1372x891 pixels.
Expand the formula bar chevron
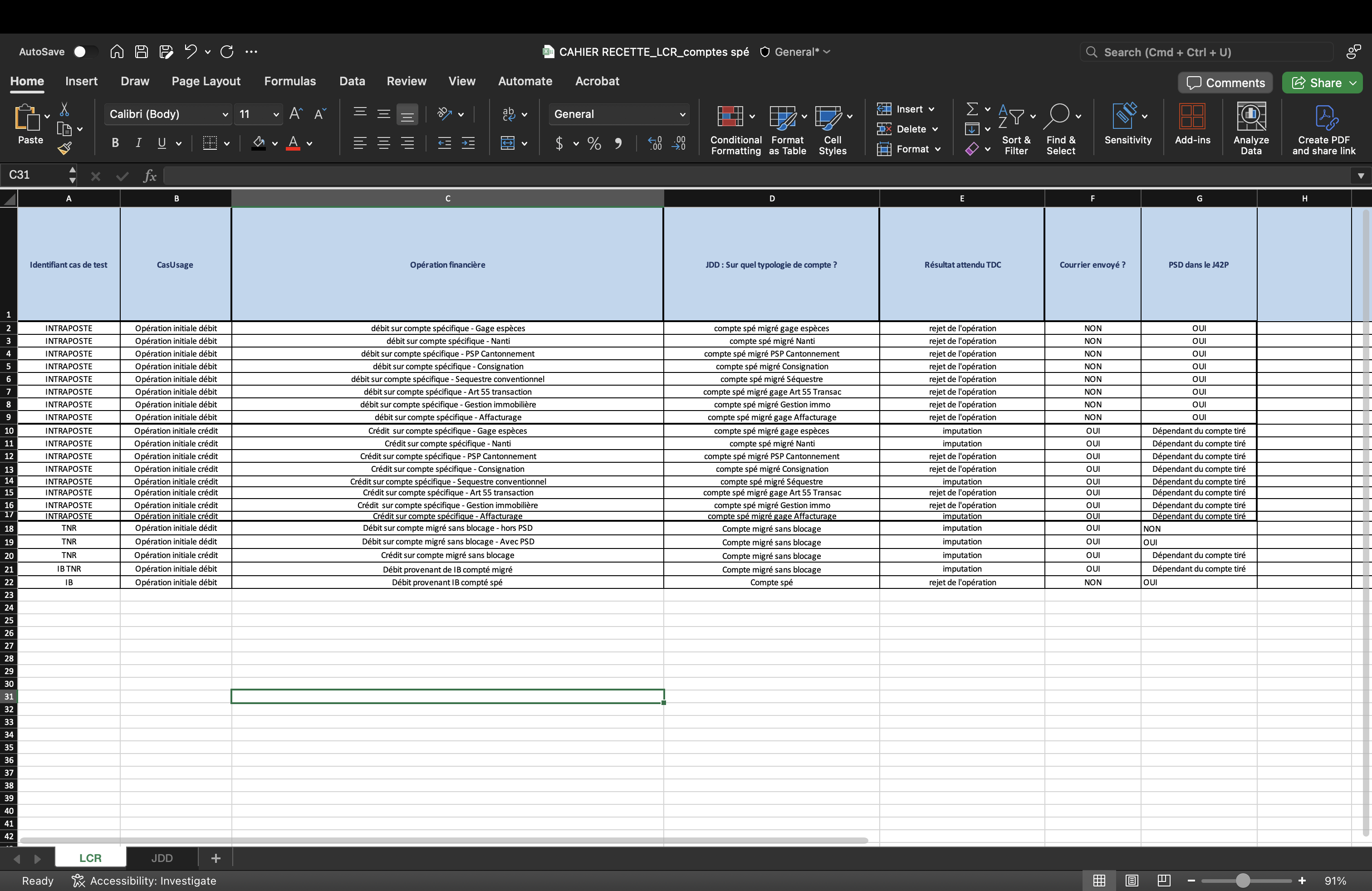(1361, 176)
